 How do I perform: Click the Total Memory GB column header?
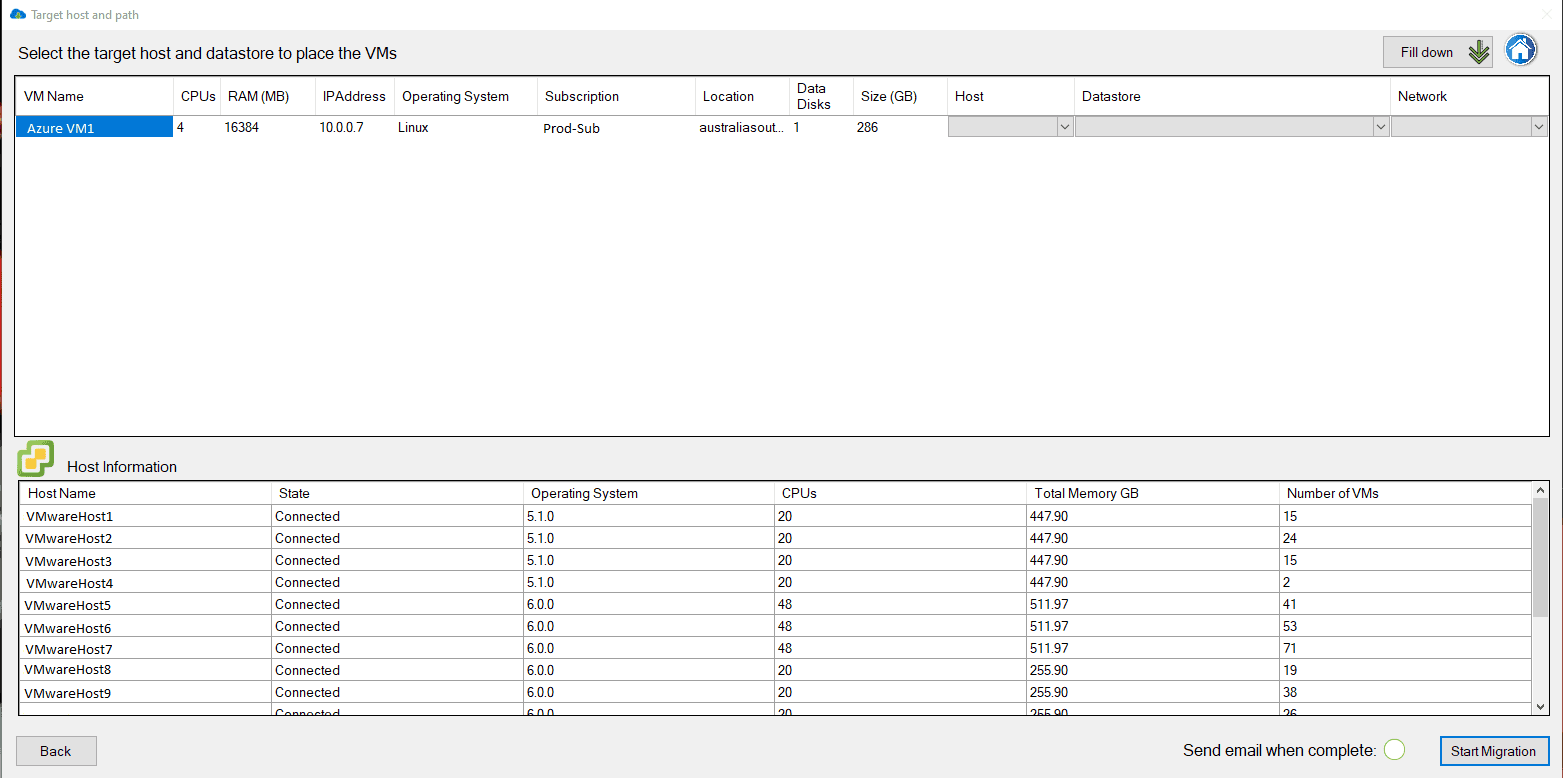click(x=1086, y=493)
